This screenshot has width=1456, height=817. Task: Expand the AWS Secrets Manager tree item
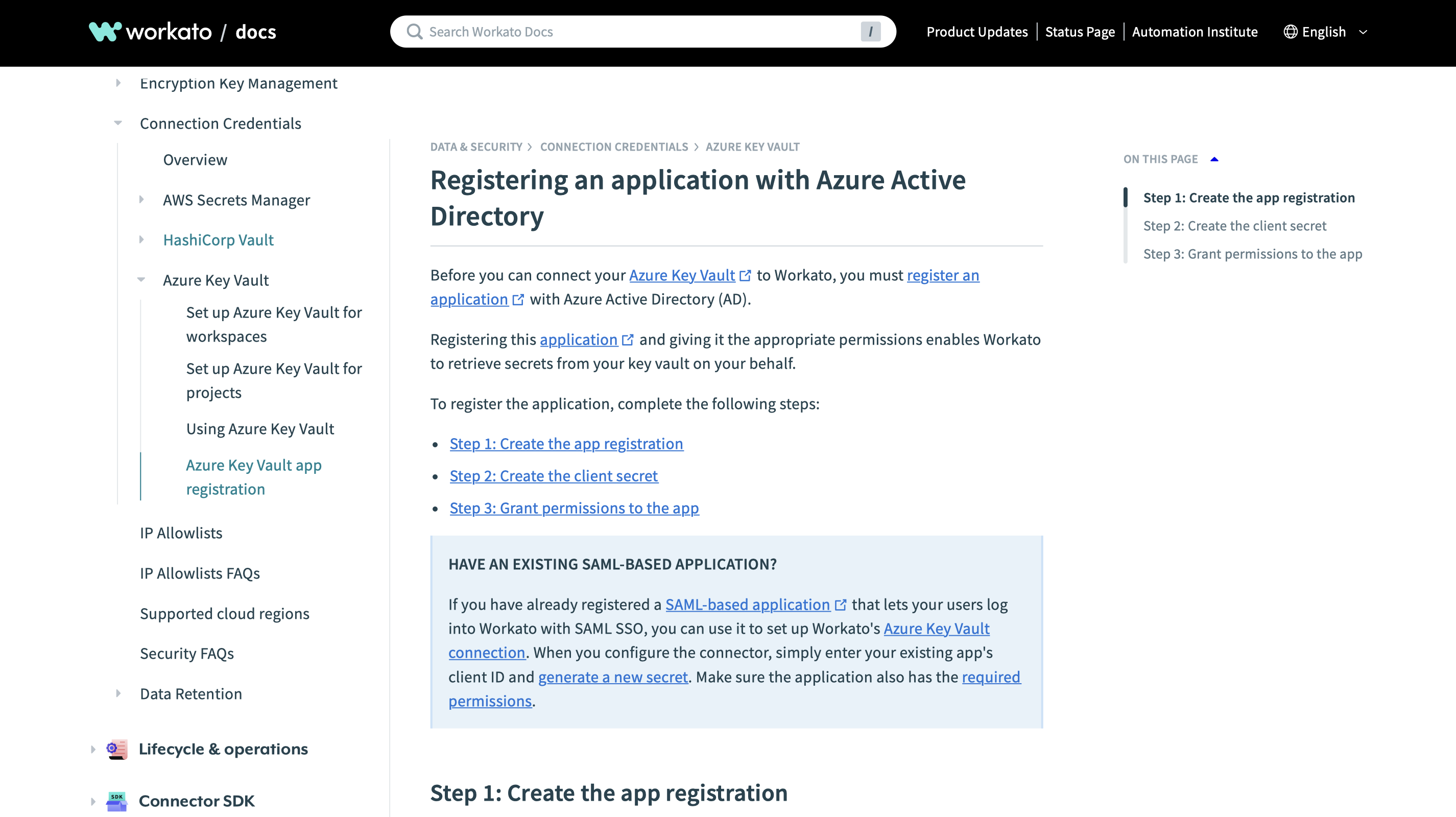click(x=141, y=200)
